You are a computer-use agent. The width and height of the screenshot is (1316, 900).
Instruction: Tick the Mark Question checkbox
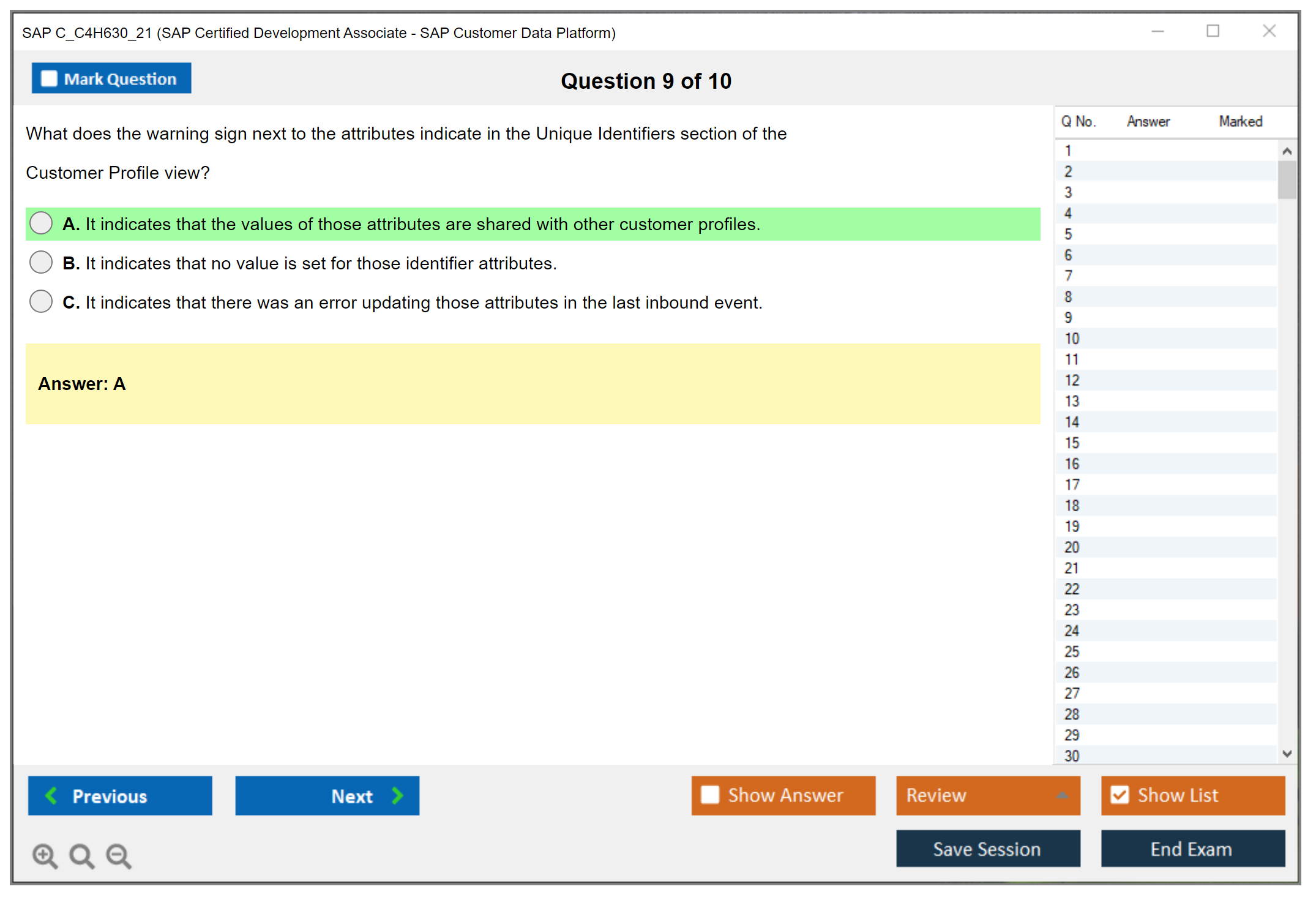(x=49, y=78)
